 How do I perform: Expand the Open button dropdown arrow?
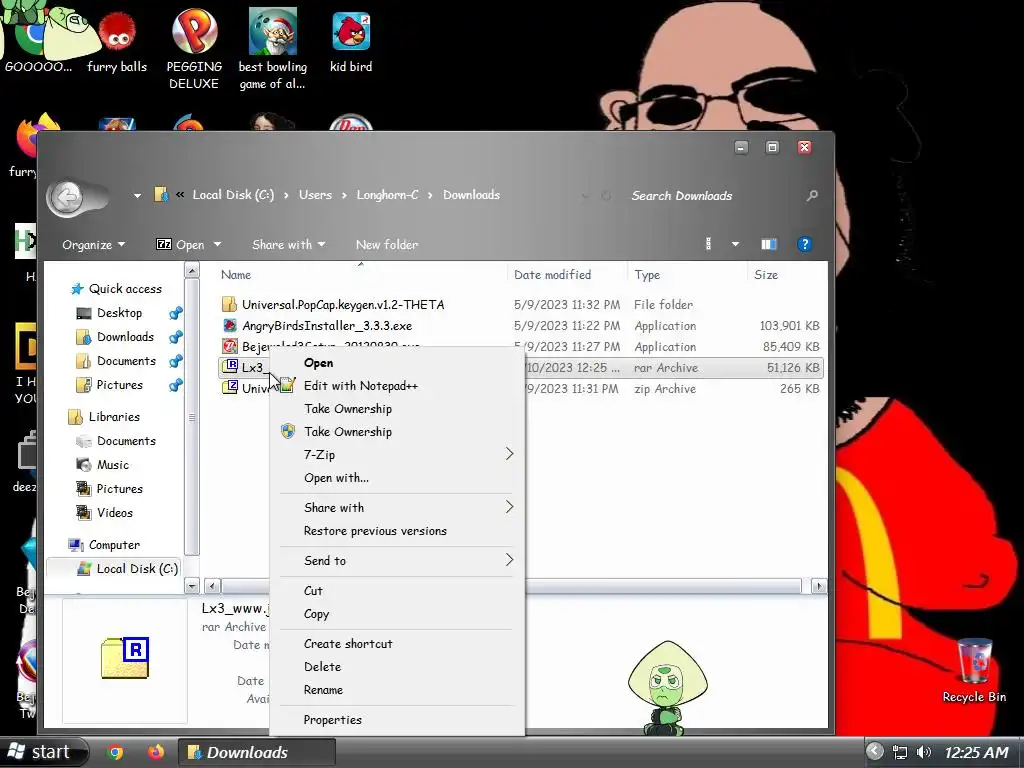[x=217, y=244]
